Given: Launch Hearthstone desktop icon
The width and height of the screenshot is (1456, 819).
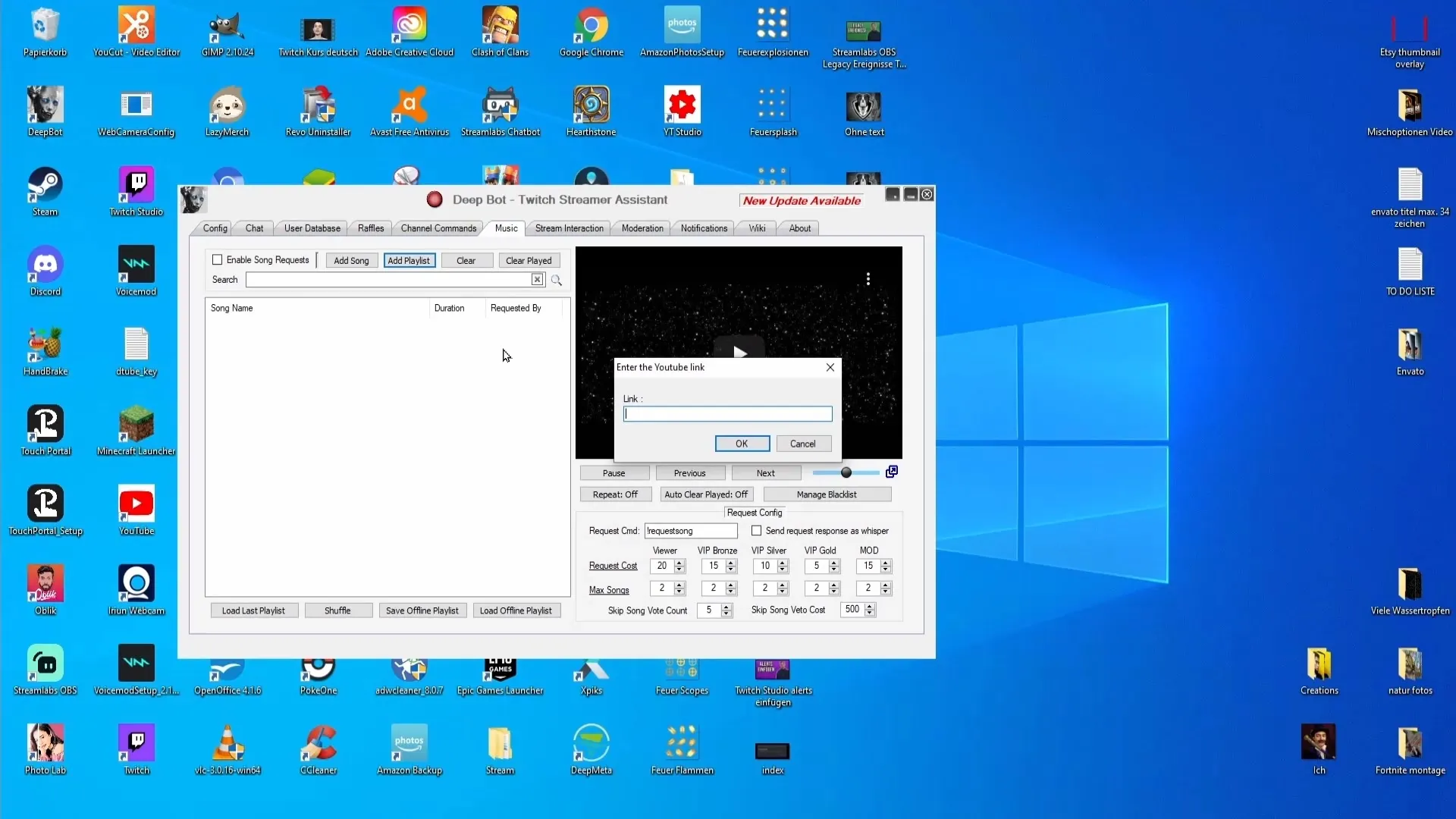Looking at the screenshot, I should tap(591, 111).
